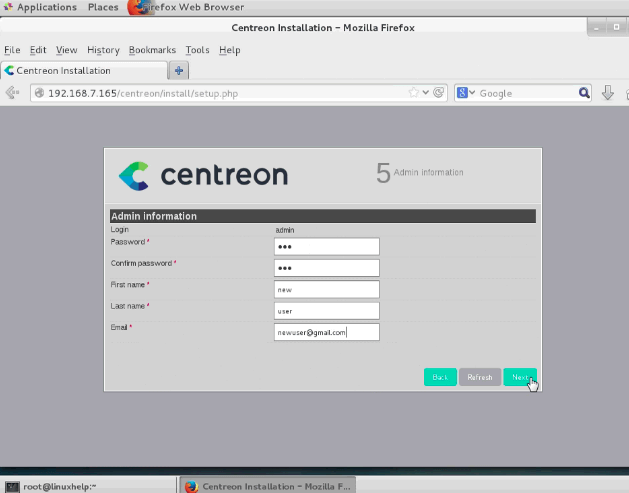This screenshot has height=493, width=629.
Task: Click the grey Refresh button
Action: pos(480,377)
